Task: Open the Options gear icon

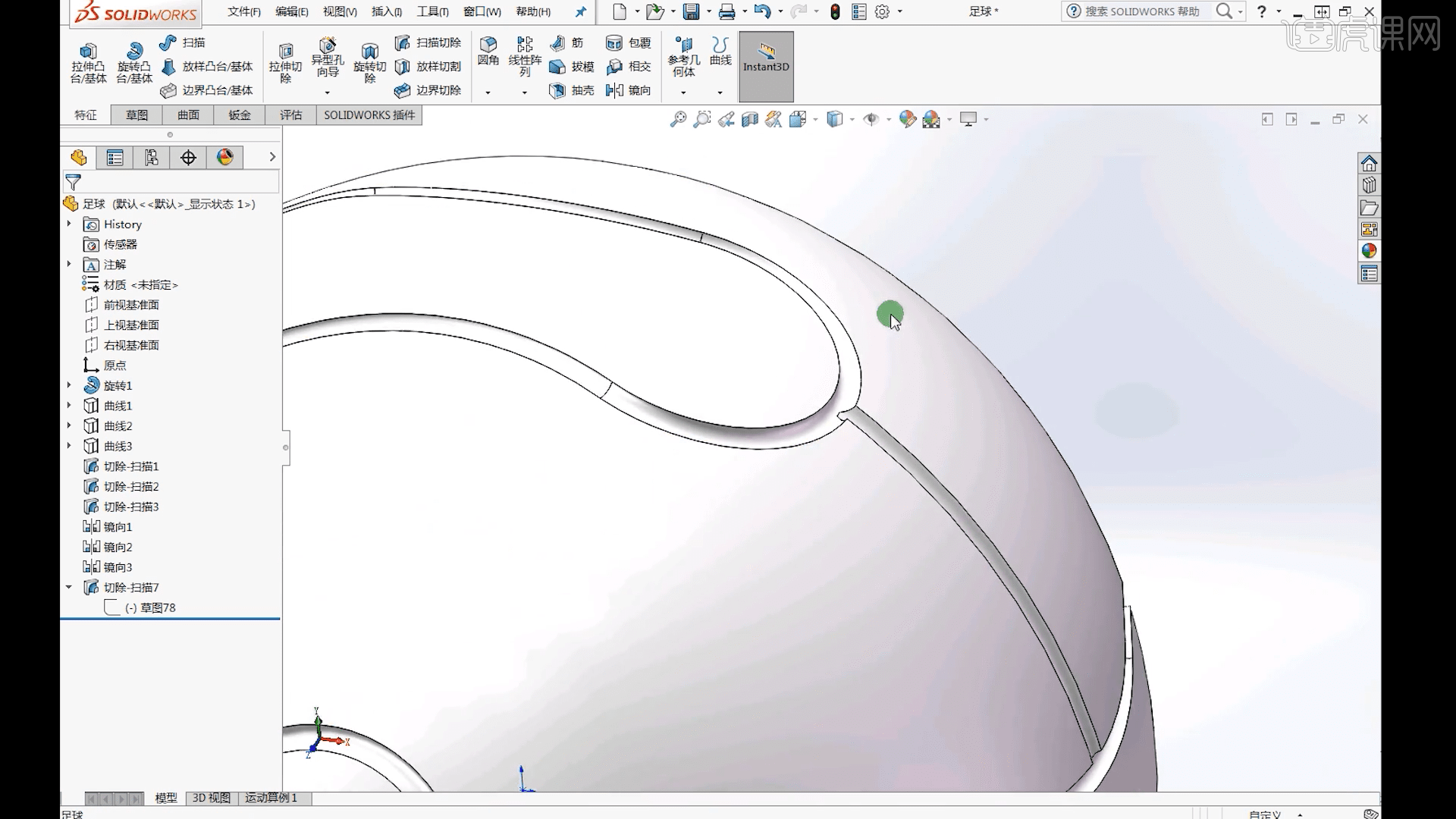Action: point(882,11)
